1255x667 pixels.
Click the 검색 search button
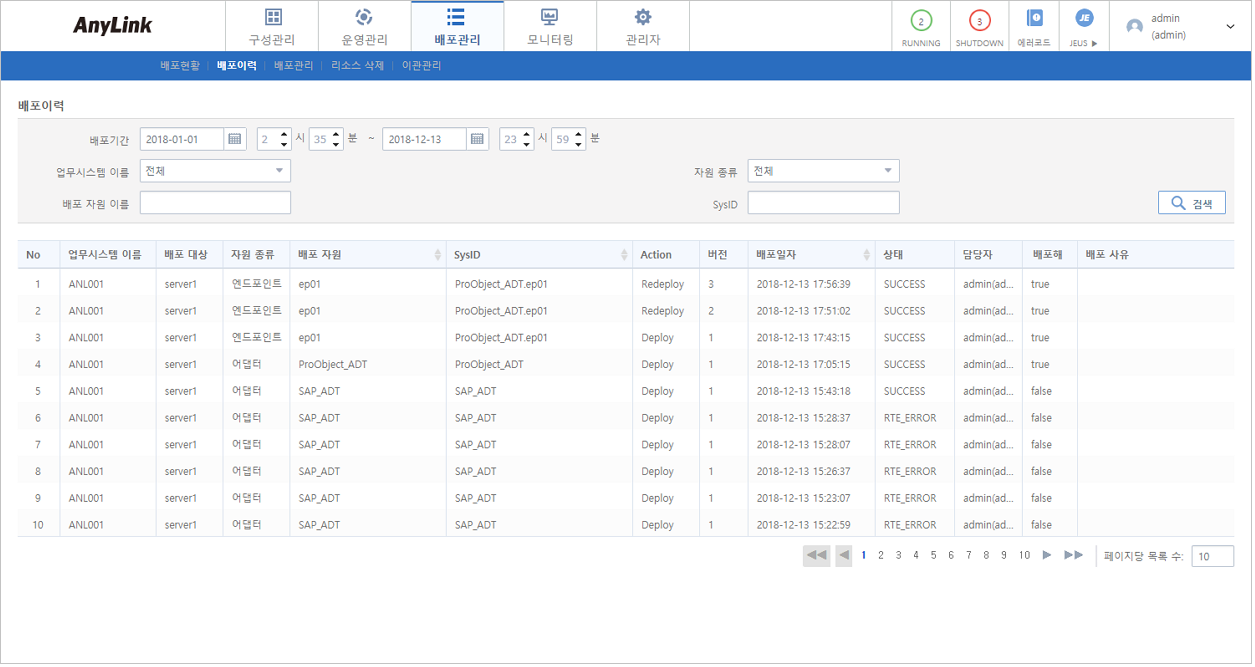point(1191,202)
